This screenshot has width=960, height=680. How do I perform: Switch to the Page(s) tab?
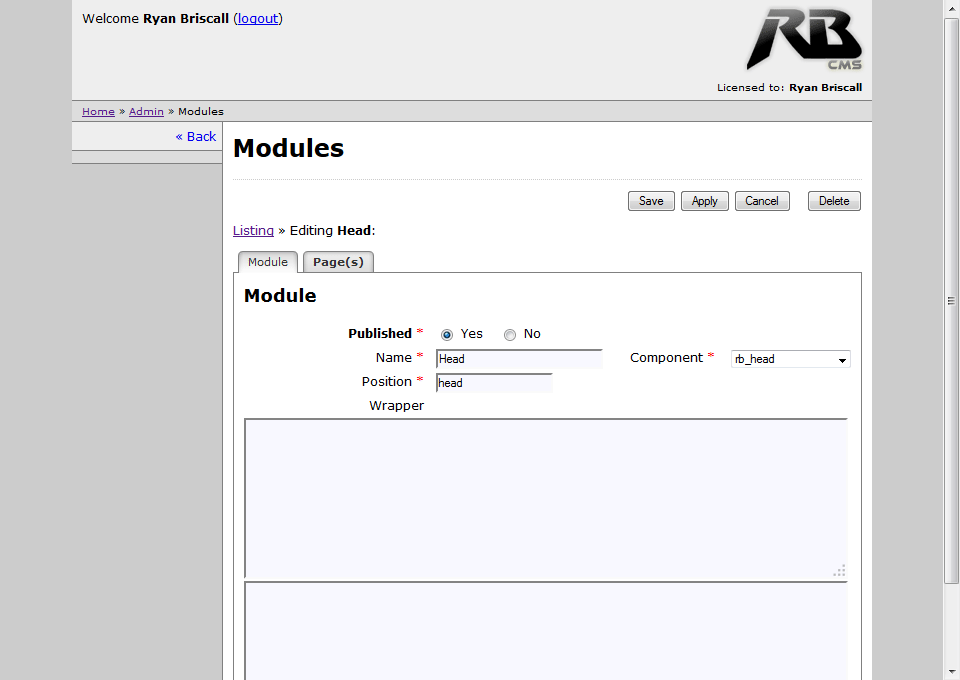click(338, 262)
